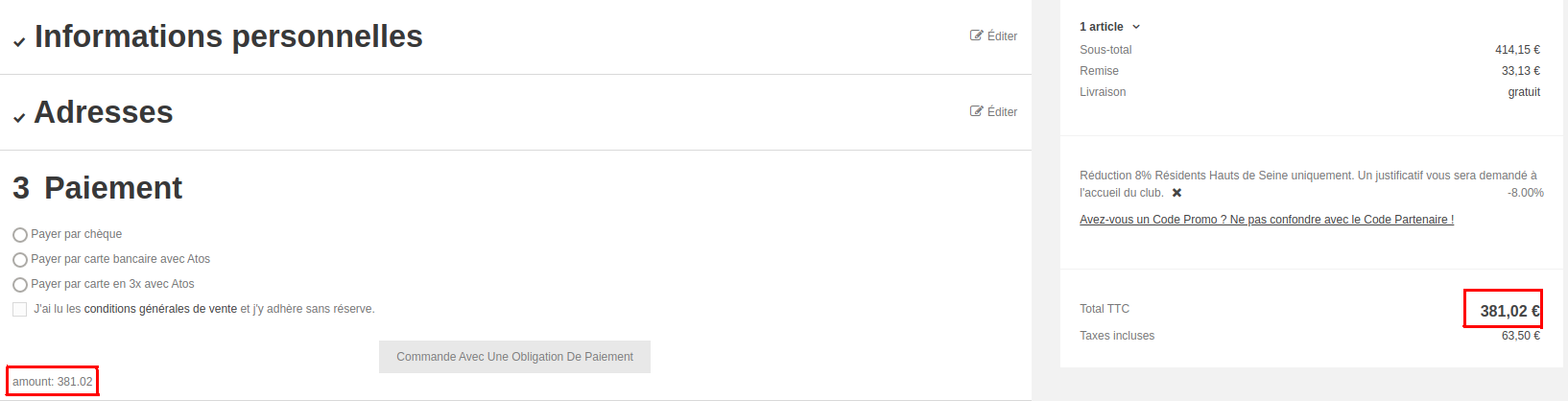Click the 3 Paiement step heading

point(98,188)
